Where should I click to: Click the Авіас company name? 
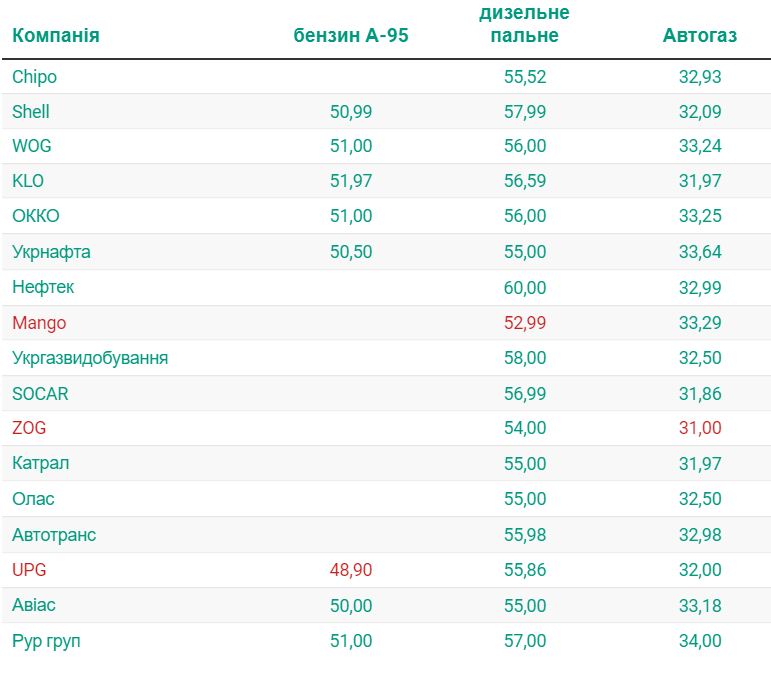(34, 605)
